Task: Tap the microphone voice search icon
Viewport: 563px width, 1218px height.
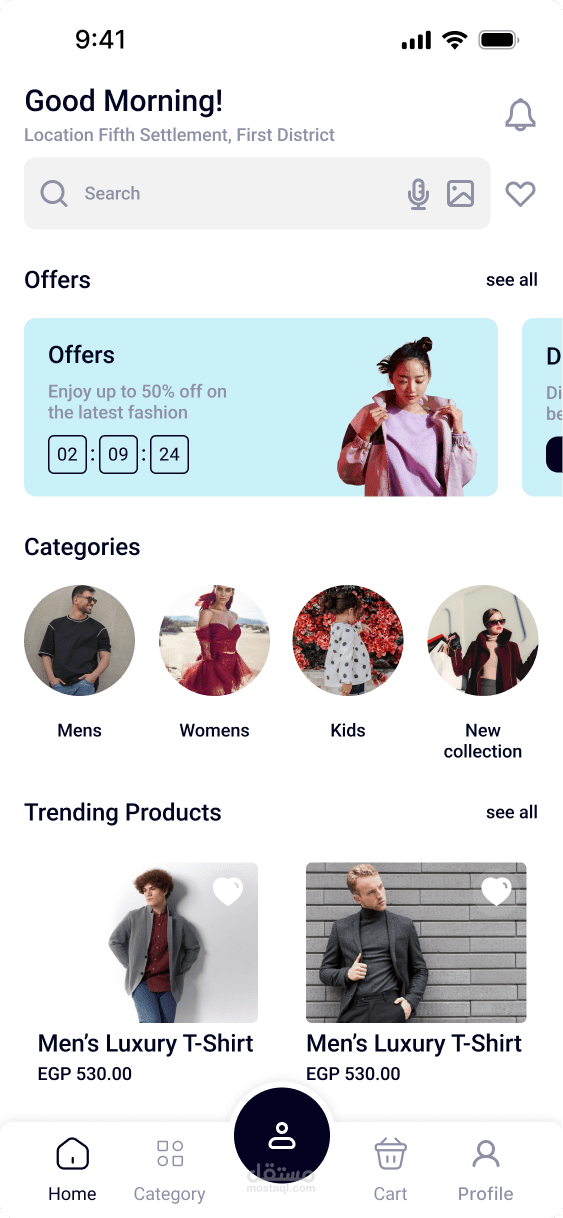Action: tap(418, 194)
